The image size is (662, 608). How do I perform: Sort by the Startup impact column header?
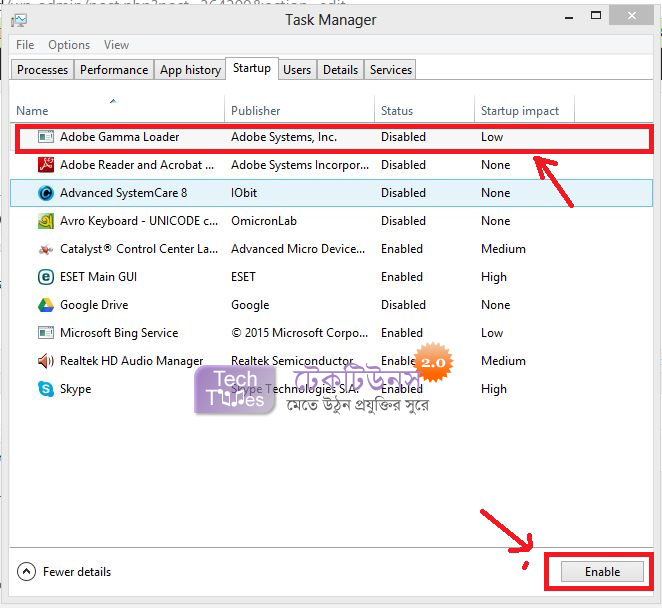[524, 111]
